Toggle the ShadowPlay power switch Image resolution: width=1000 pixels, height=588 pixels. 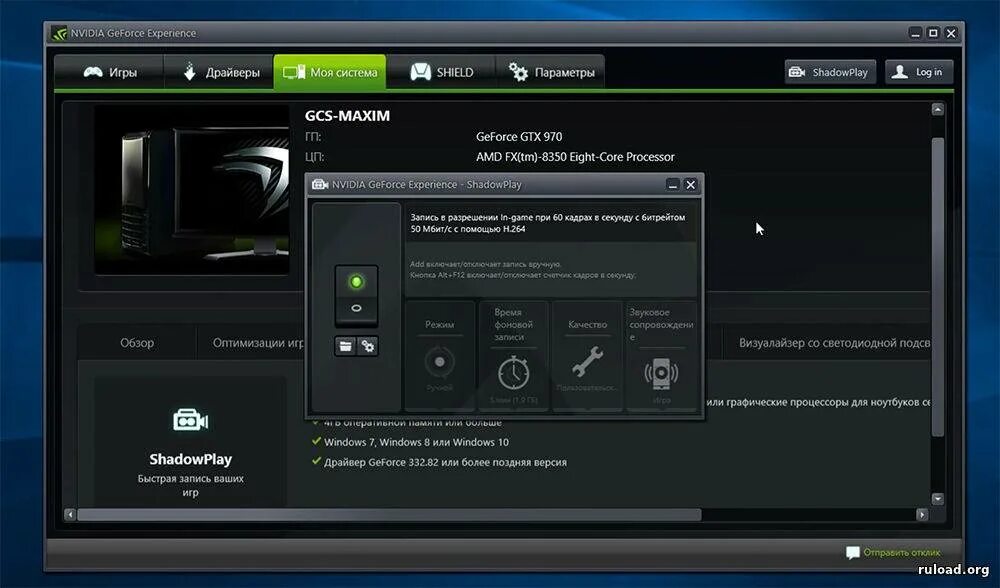[356, 295]
